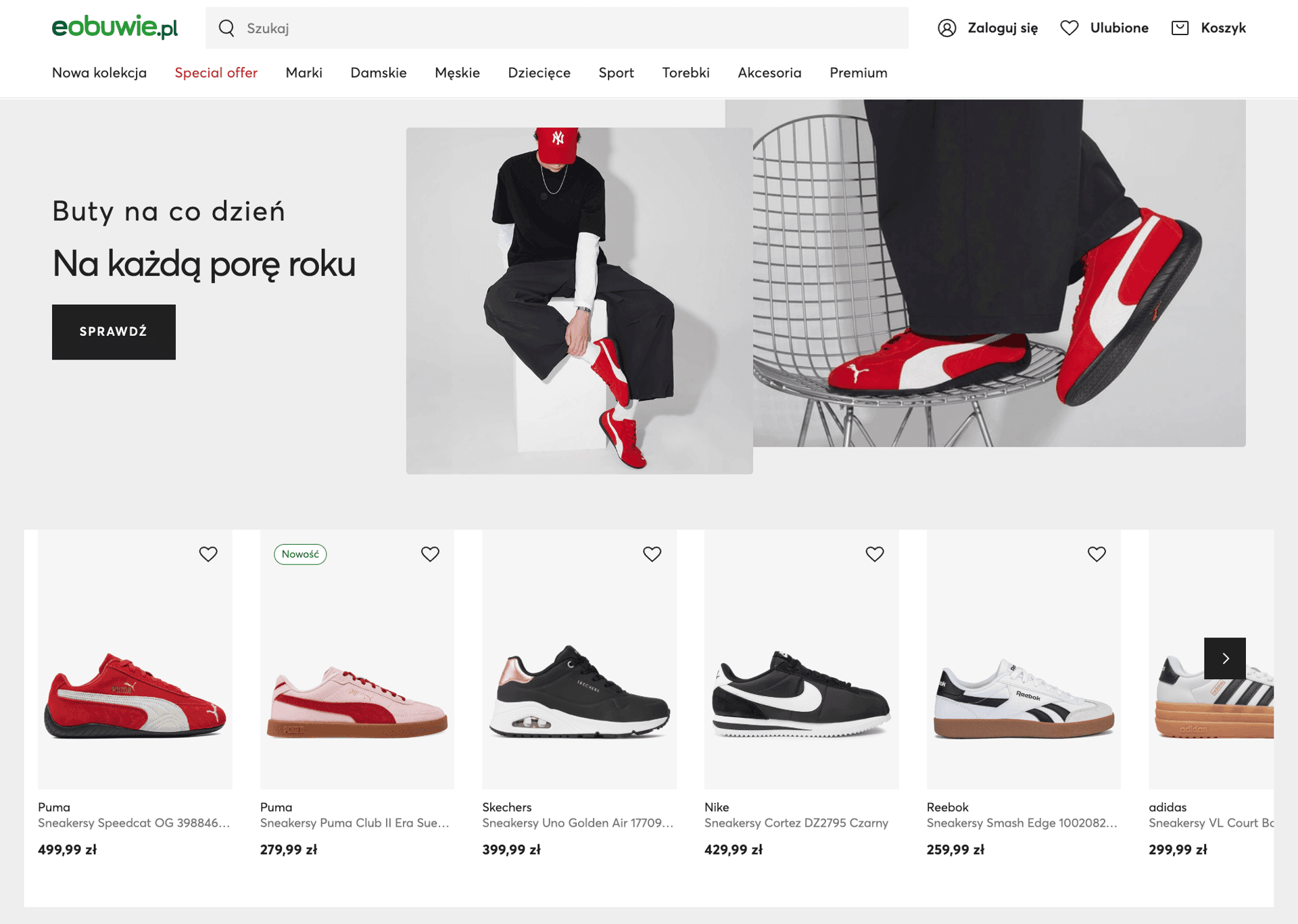The image size is (1298, 924).
Task: Click the search magnifier icon
Action: click(226, 28)
